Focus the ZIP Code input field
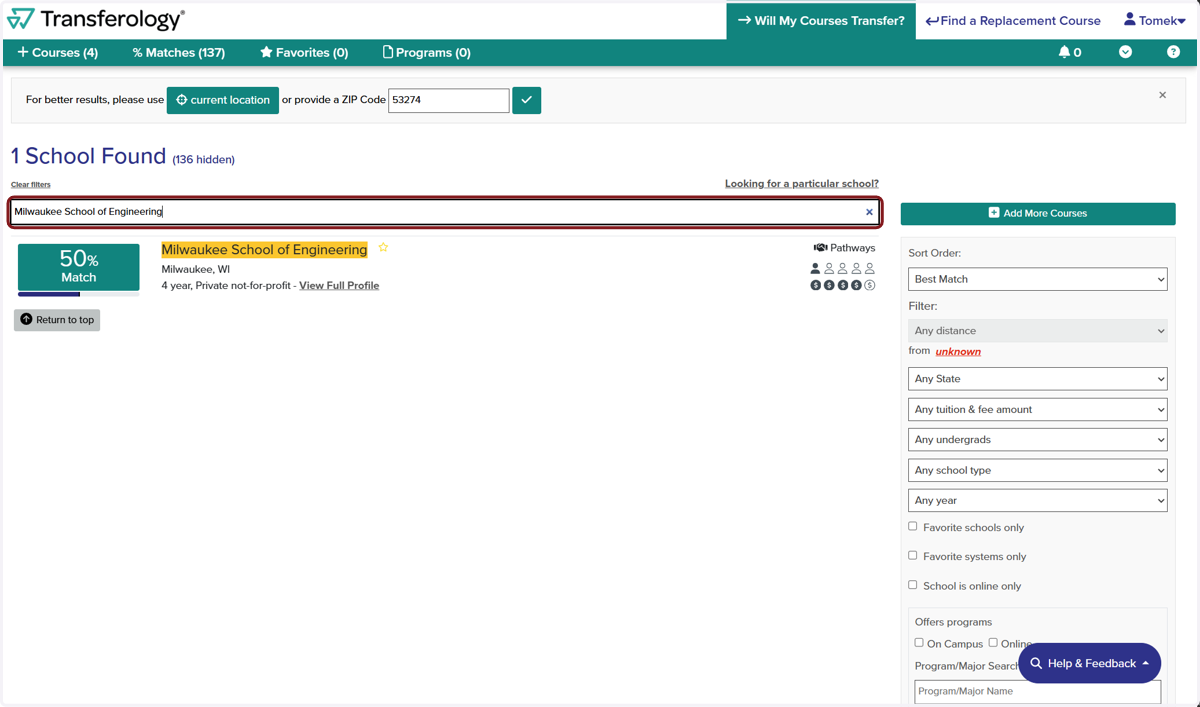This screenshot has height=707, width=1200. click(x=448, y=100)
